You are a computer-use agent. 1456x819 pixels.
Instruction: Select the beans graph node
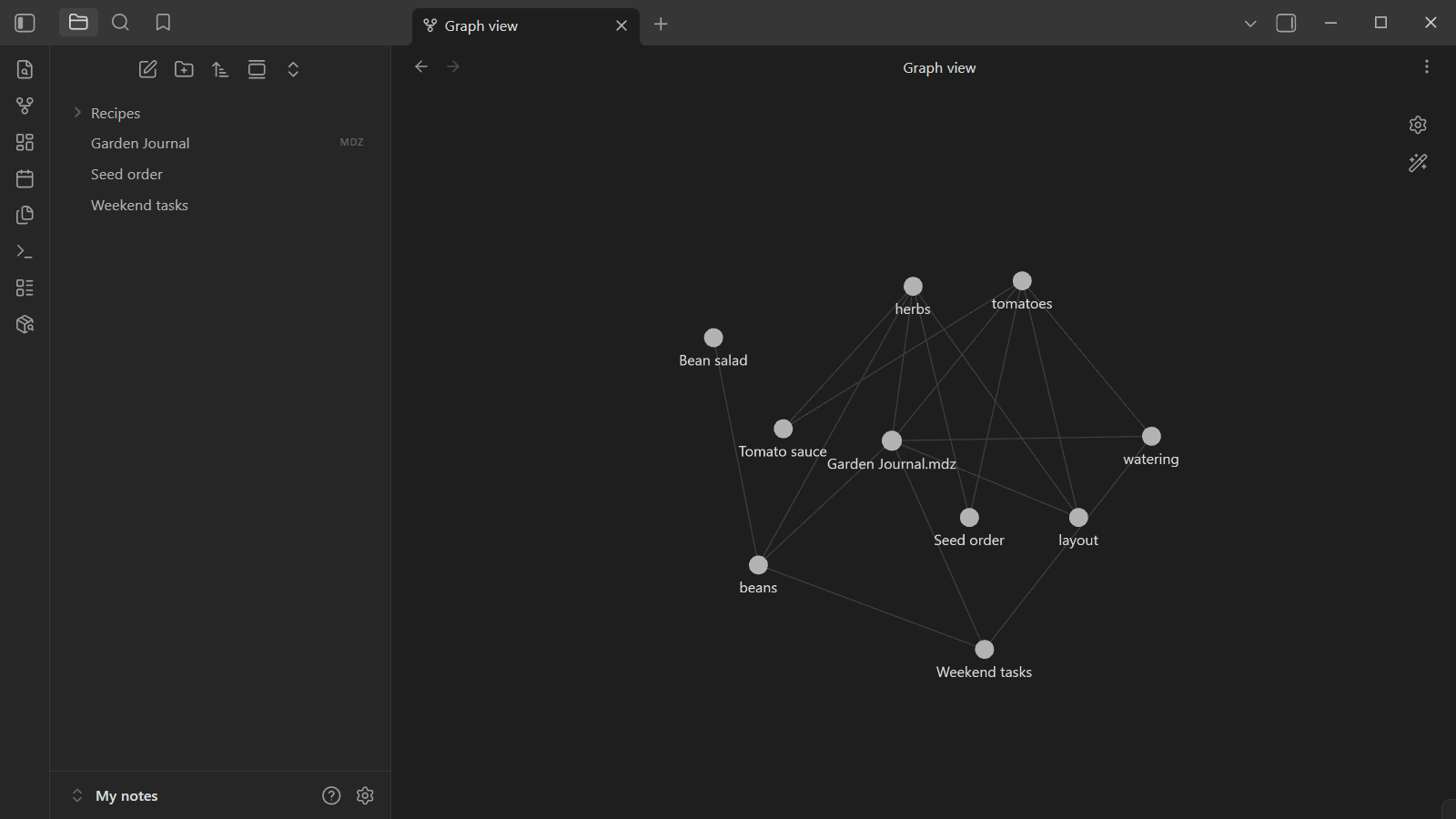(758, 565)
